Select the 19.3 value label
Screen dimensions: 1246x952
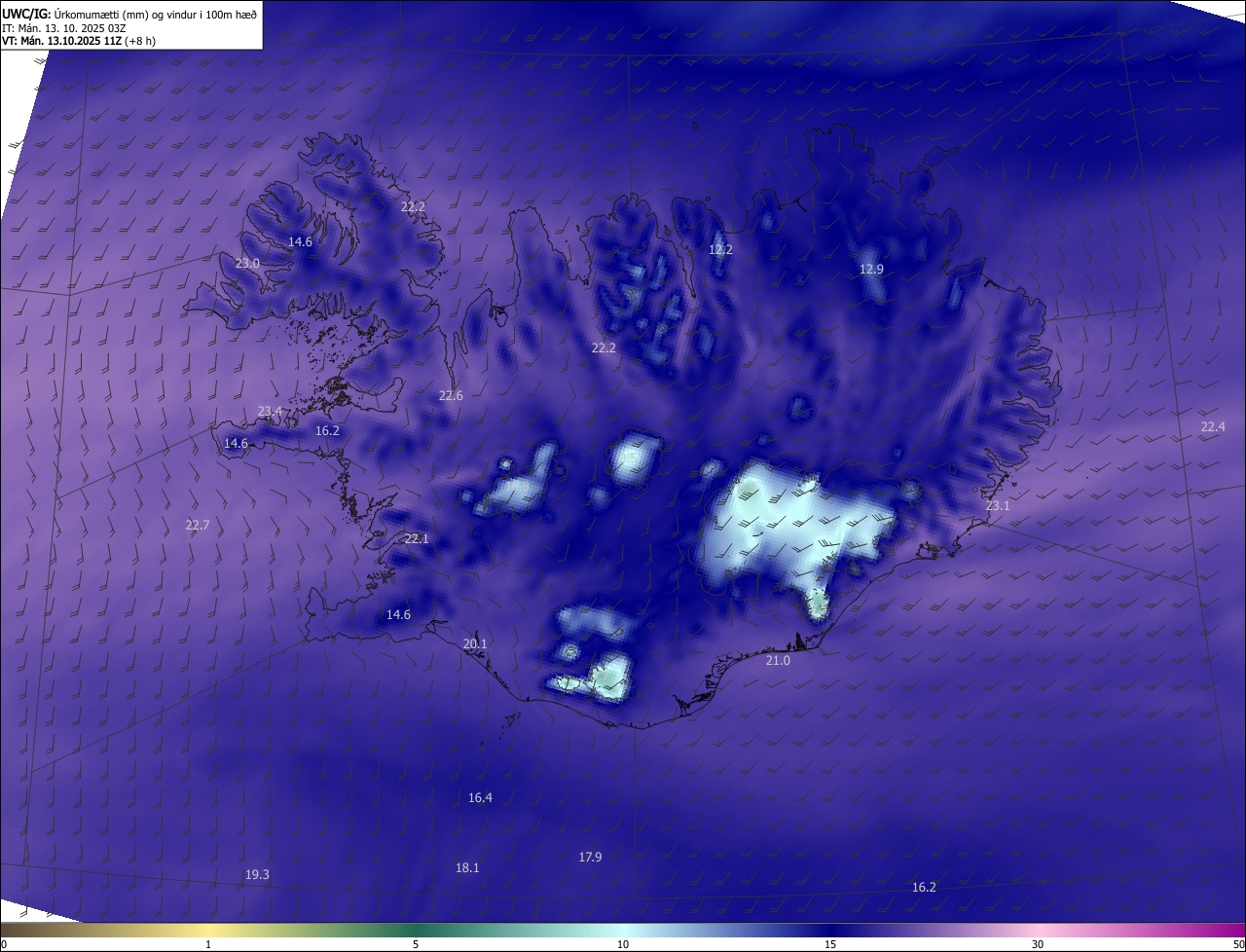(x=257, y=875)
